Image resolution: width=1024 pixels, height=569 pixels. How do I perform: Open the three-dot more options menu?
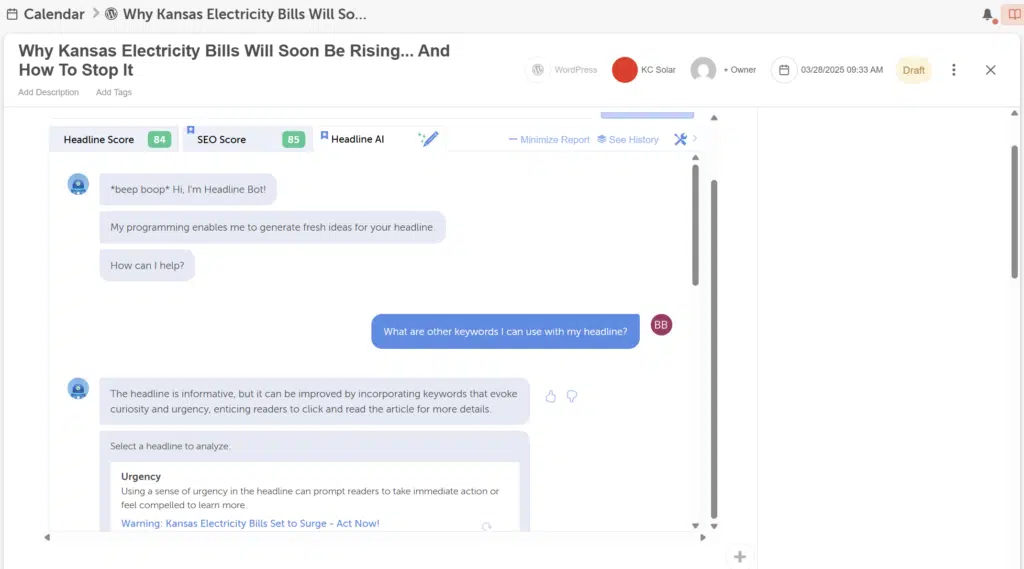(953, 70)
